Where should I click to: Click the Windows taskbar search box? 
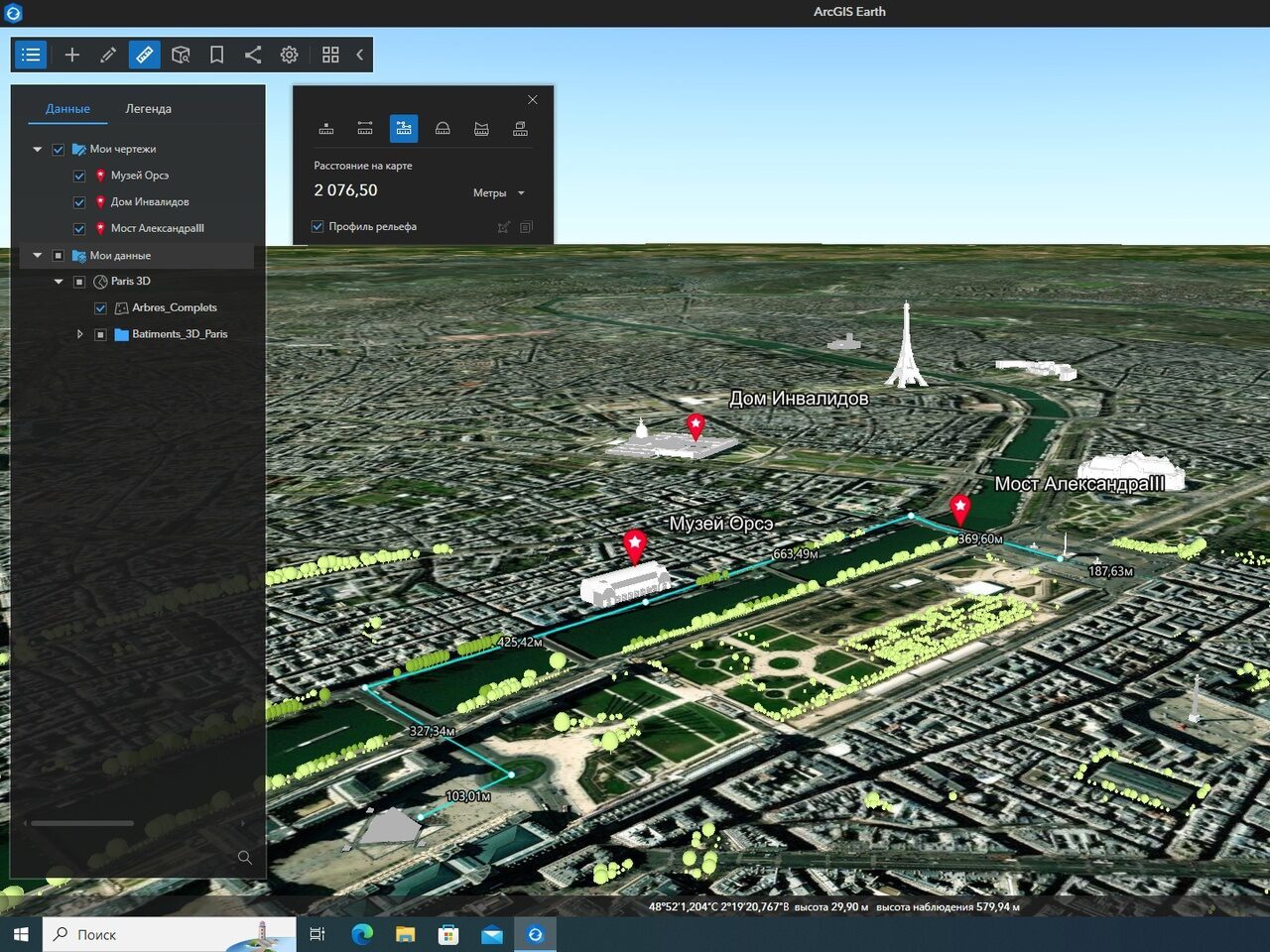coord(149,934)
